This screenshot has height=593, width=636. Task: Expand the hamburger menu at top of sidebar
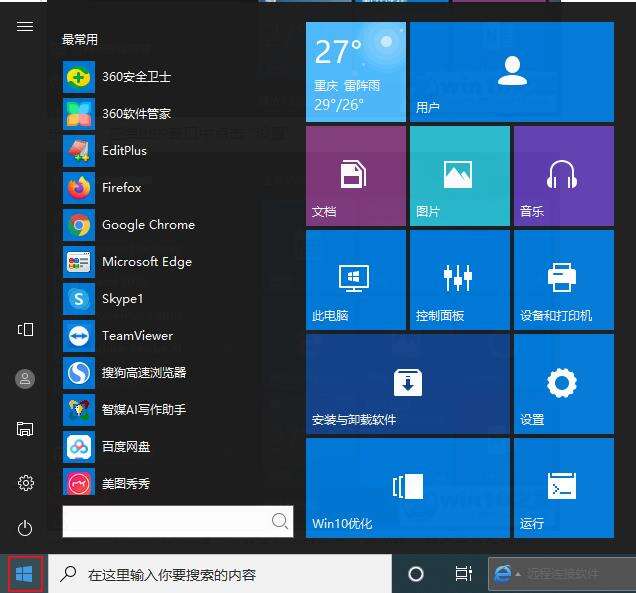tap(25, 26)
